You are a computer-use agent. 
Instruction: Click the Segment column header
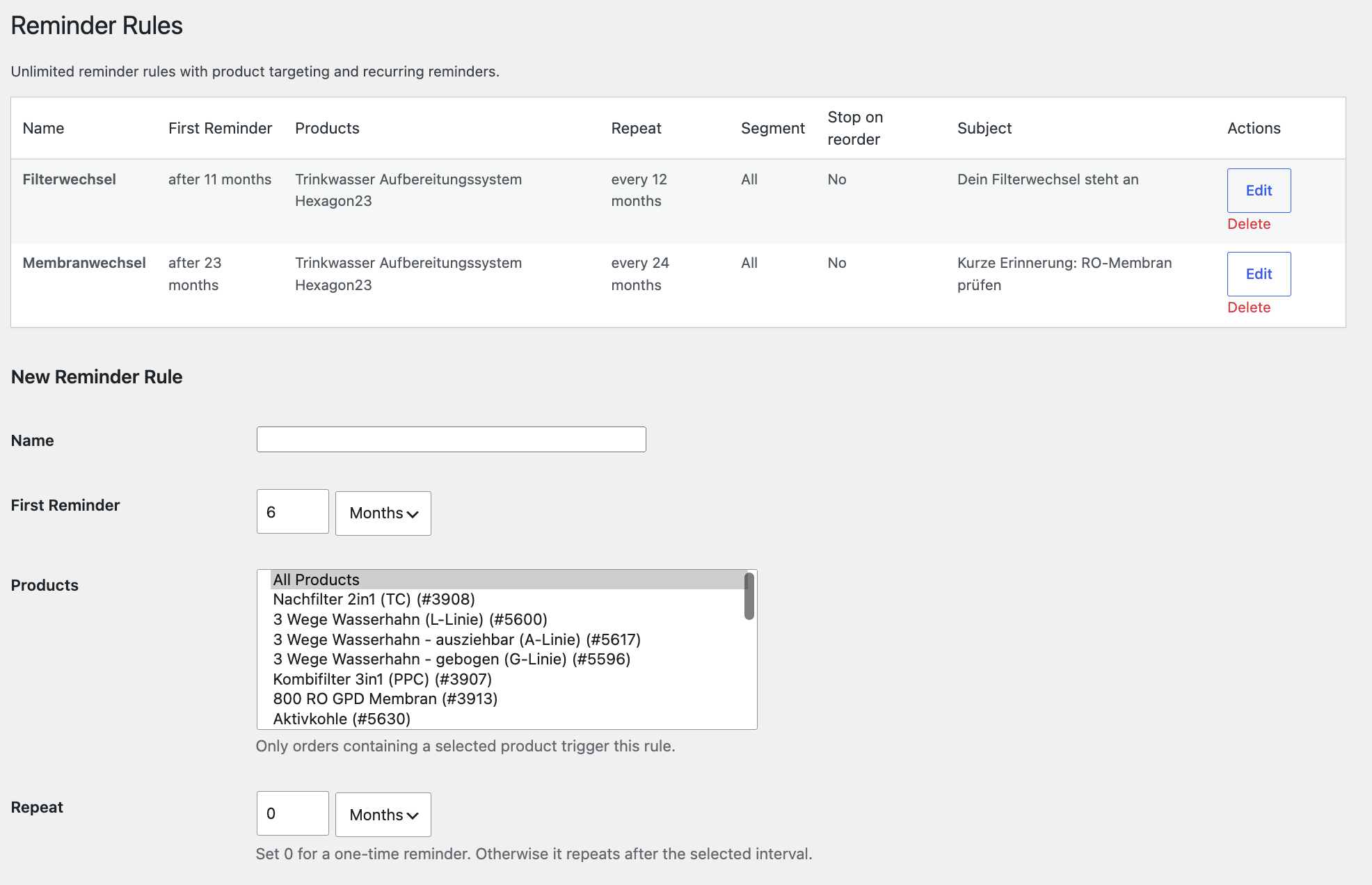(772, 128)
